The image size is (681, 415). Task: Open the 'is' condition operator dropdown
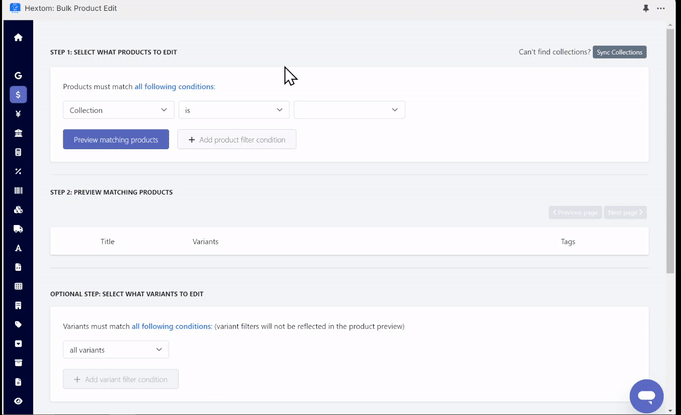[x=234, y=110]
